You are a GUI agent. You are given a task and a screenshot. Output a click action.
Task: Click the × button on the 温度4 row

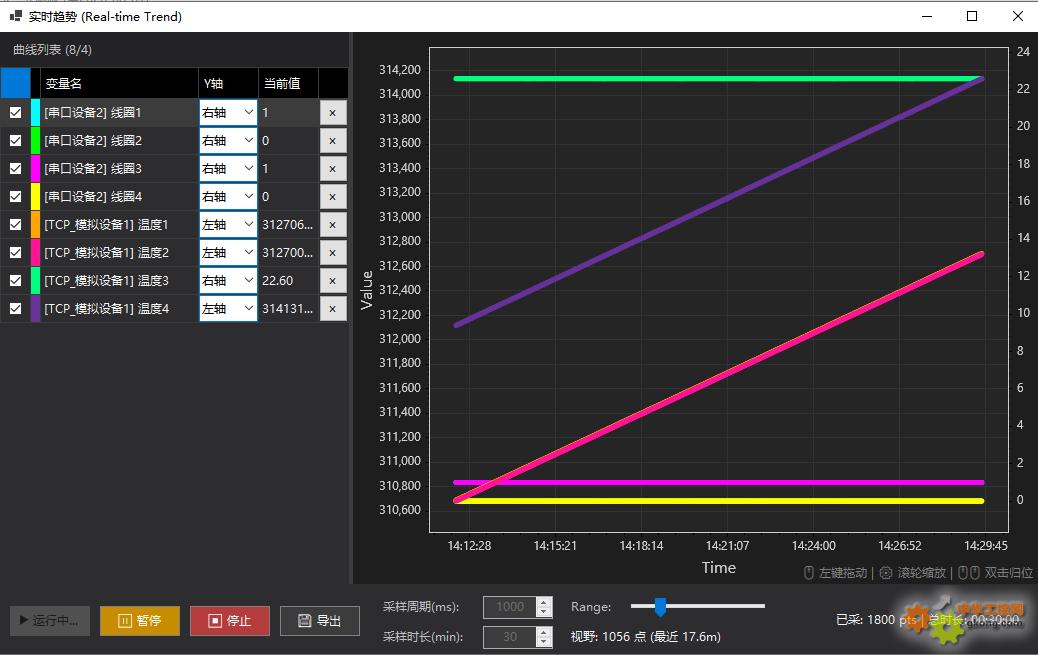(x=333, y=309)
